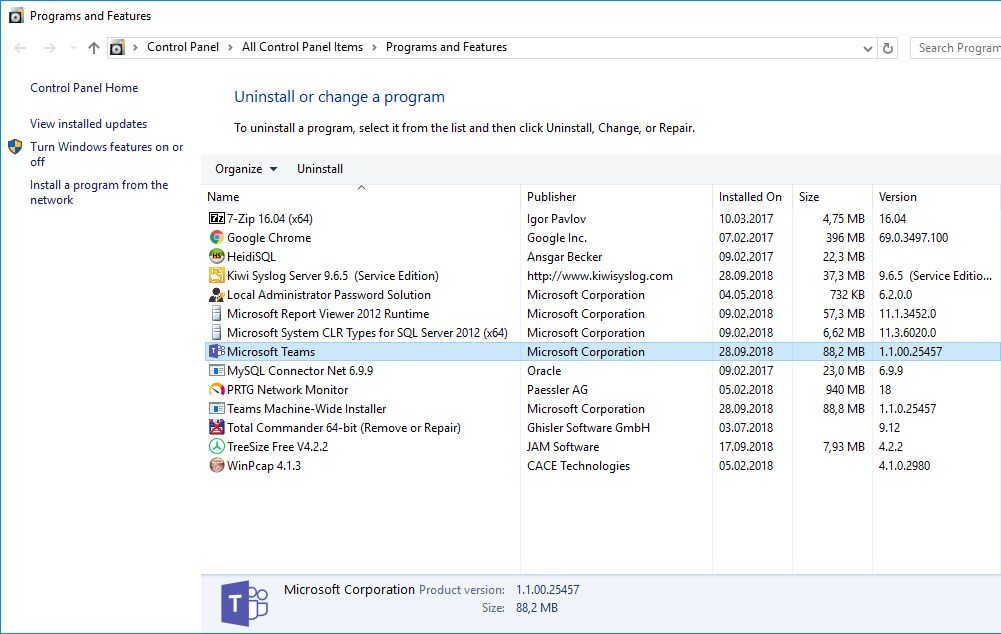Screen dimensions: 1001x634
Task: Click the shield icon beside Windows features
Action: 15,147
